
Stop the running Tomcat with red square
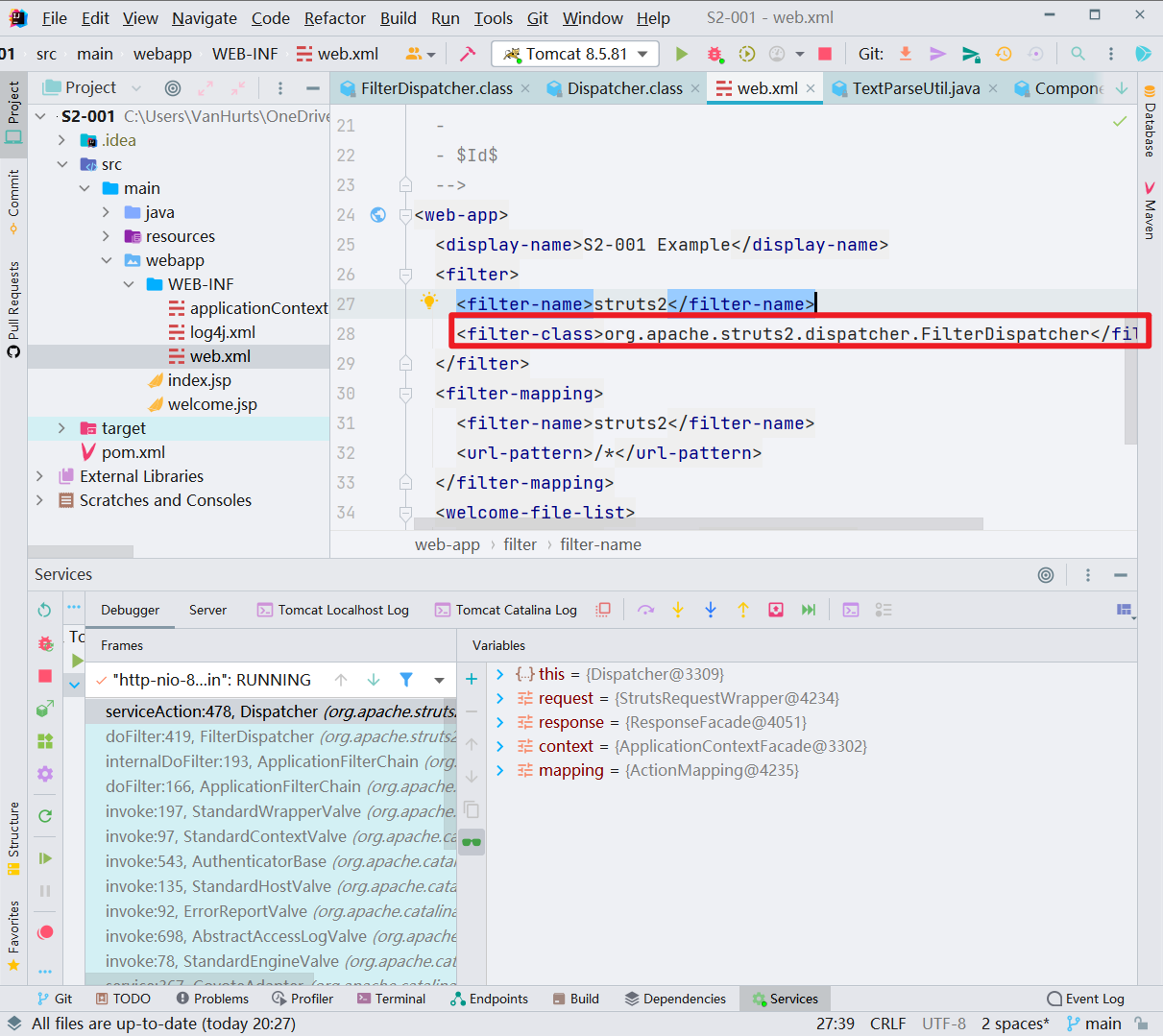(824, 54)
